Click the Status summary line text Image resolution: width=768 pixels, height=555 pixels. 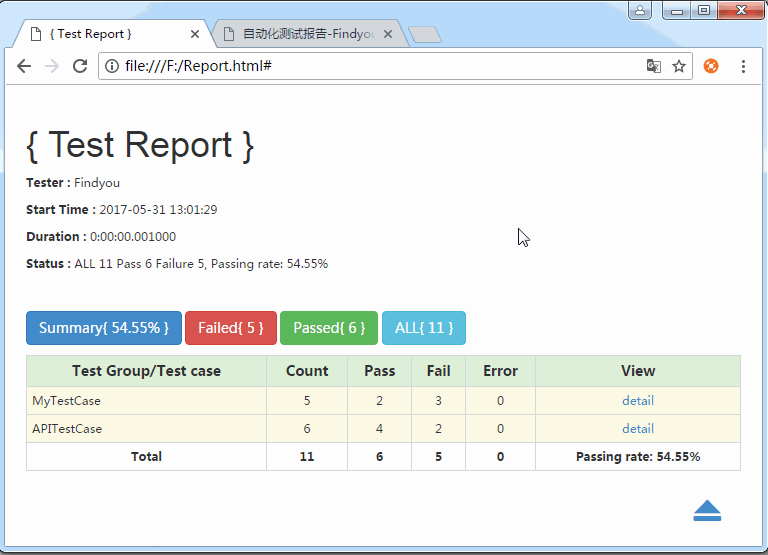pos(201,264)
